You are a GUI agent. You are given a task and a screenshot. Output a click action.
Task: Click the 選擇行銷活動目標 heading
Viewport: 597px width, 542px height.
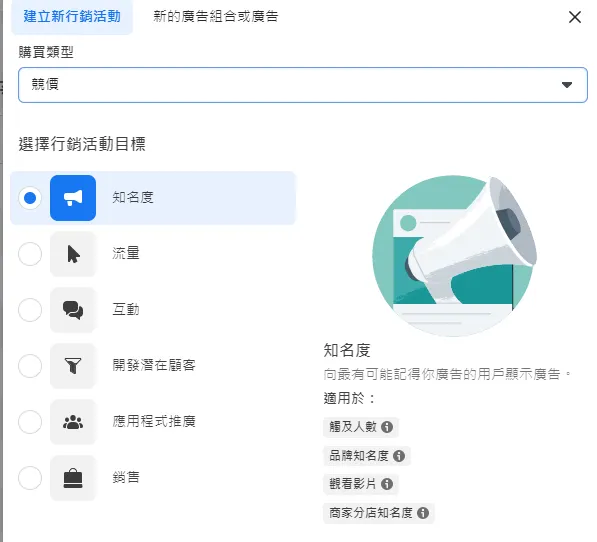[x=82, y=144]
